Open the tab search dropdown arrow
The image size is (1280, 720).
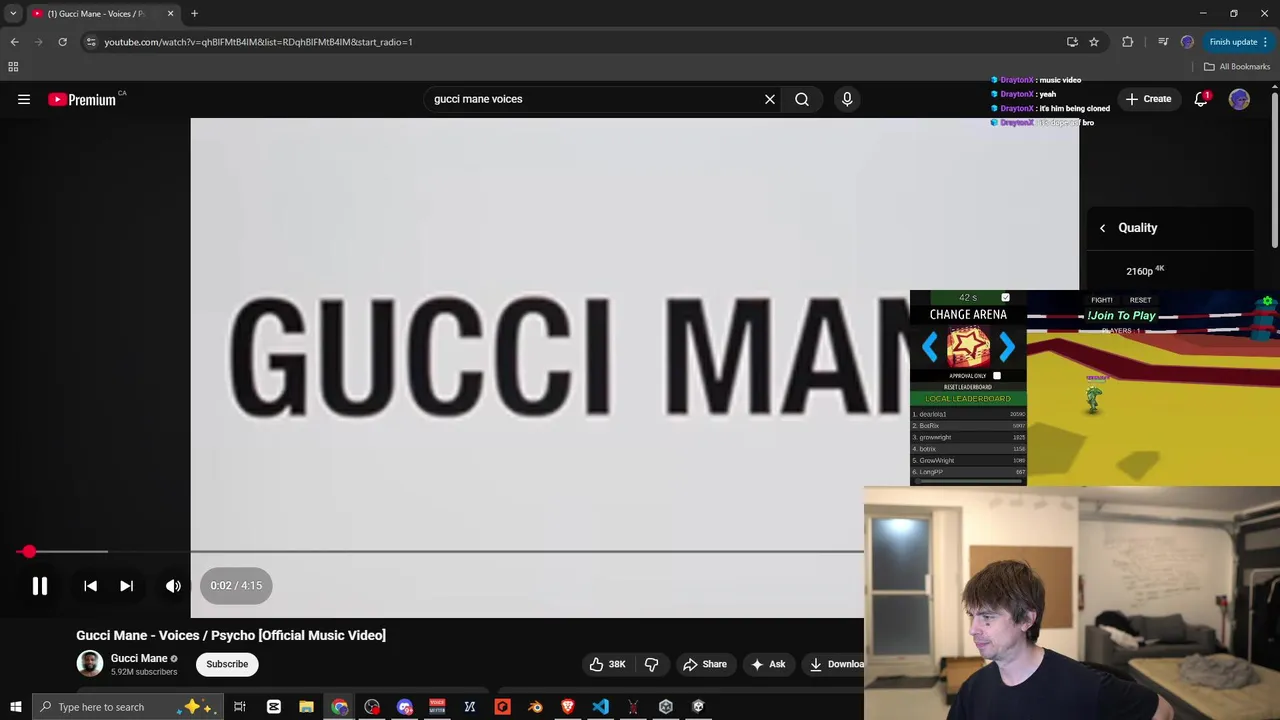(x=13, y=14)
